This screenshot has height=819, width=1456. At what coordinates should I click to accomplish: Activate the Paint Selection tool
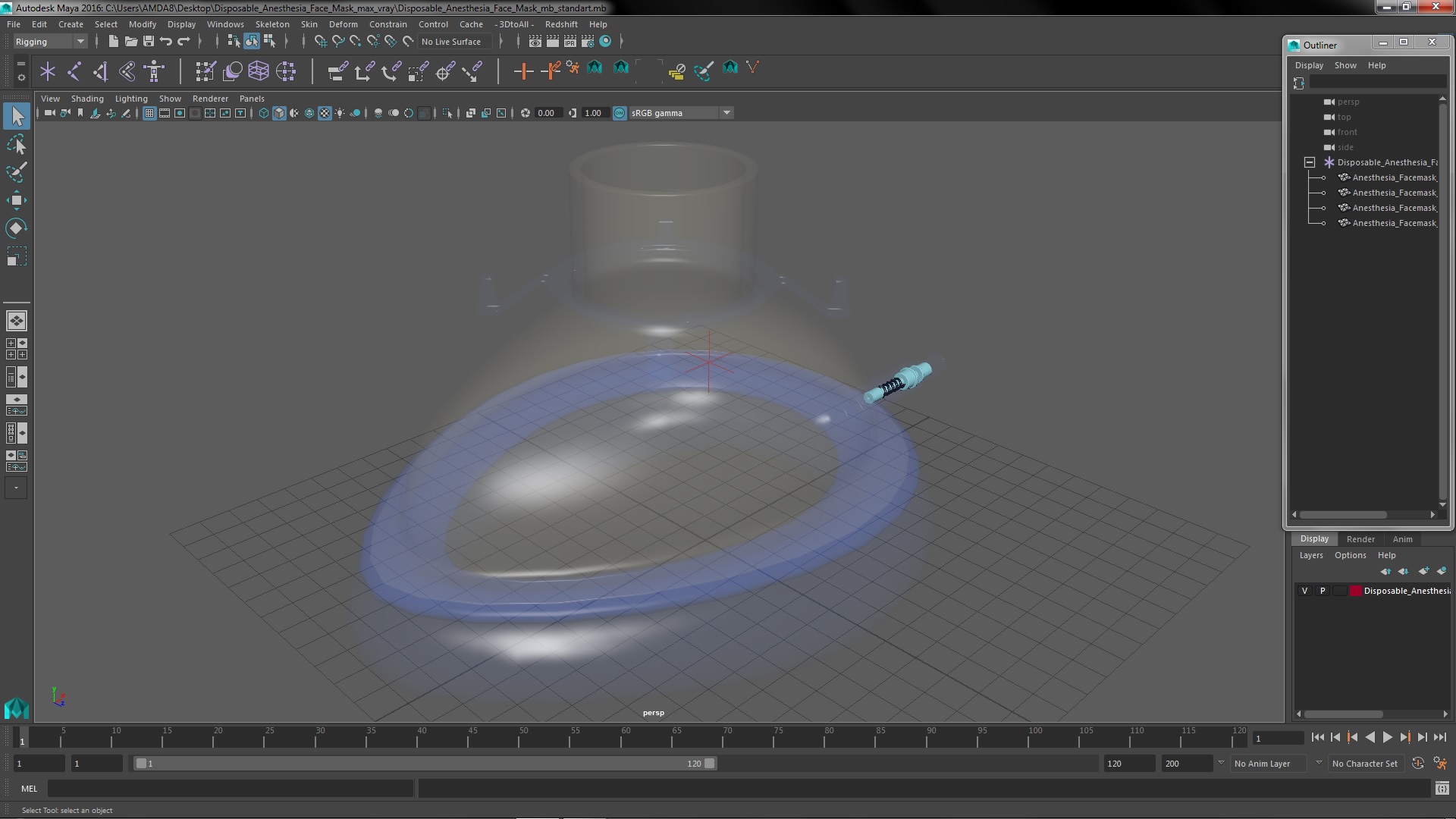[x=17, y=172]
